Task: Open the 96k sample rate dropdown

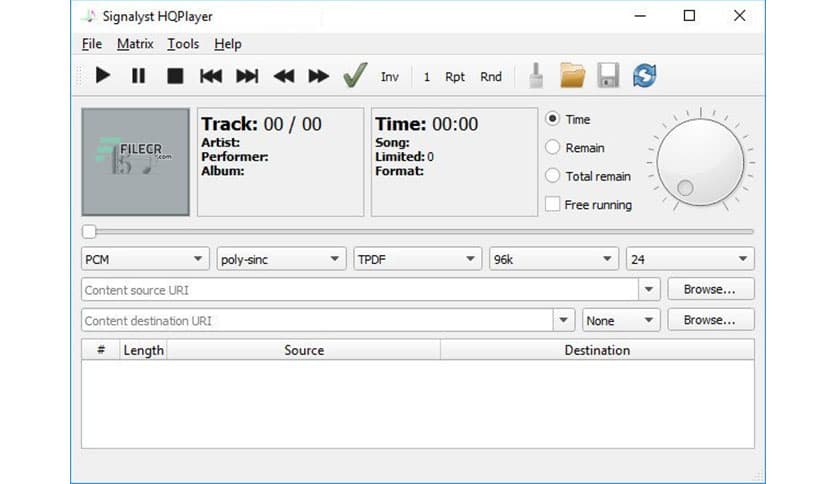Action: (553, 259)
